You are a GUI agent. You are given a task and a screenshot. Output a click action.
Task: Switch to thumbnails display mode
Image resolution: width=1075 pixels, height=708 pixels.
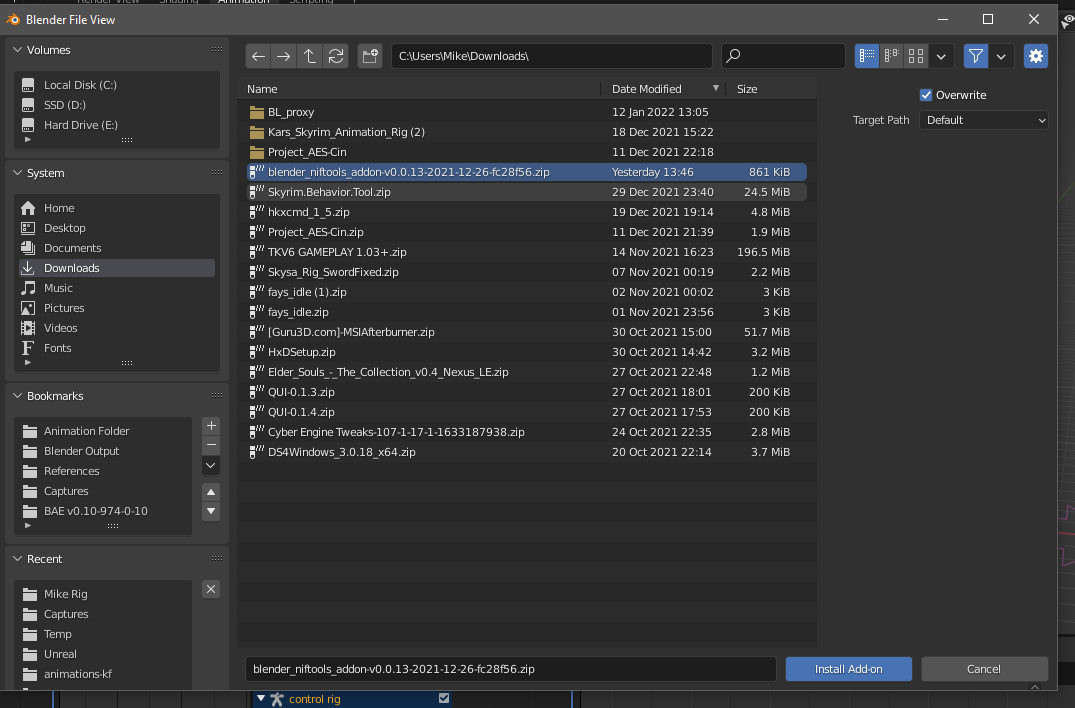[x=916, y=56]
